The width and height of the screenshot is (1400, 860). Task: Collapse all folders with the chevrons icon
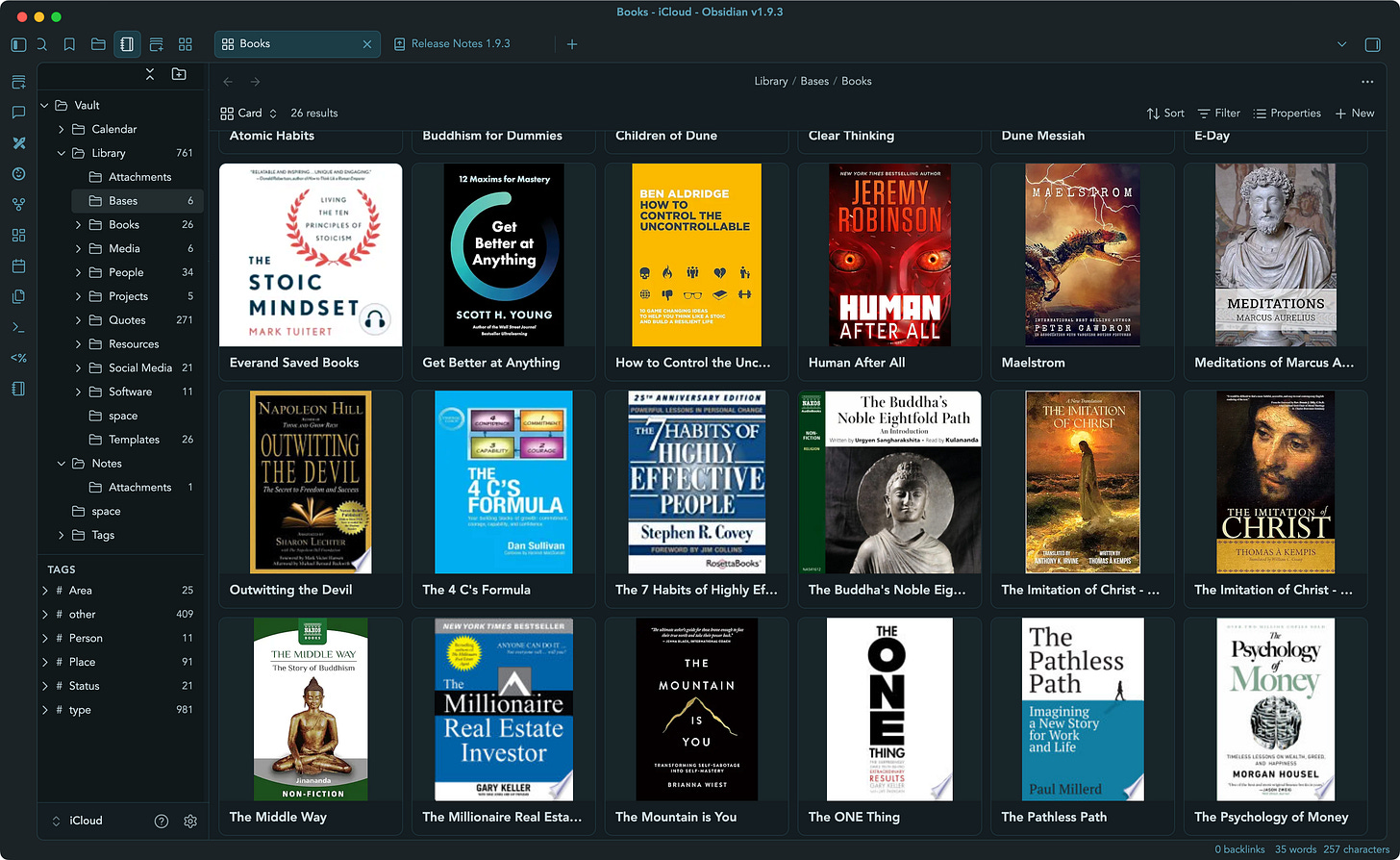click(150, 74)
